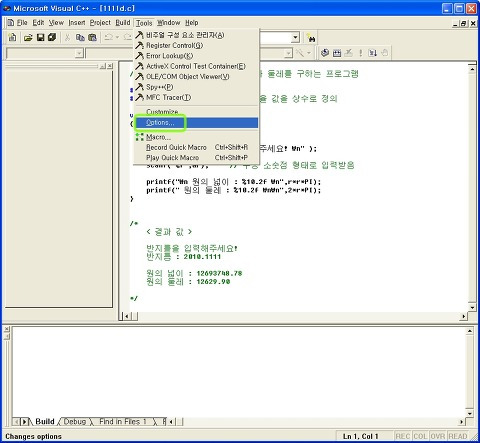Close the output pane with its X

point(7,329)
